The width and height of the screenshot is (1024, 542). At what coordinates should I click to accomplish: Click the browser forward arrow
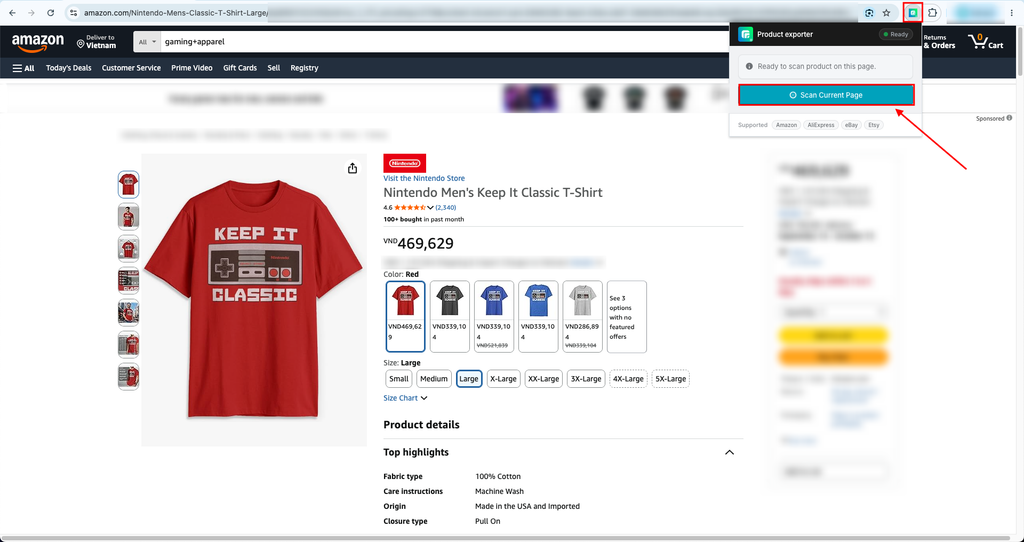[x=31, y=13]
